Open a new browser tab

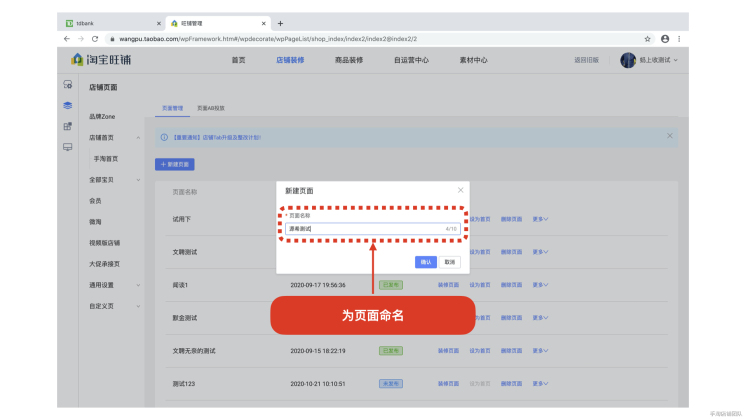point(280,23)
